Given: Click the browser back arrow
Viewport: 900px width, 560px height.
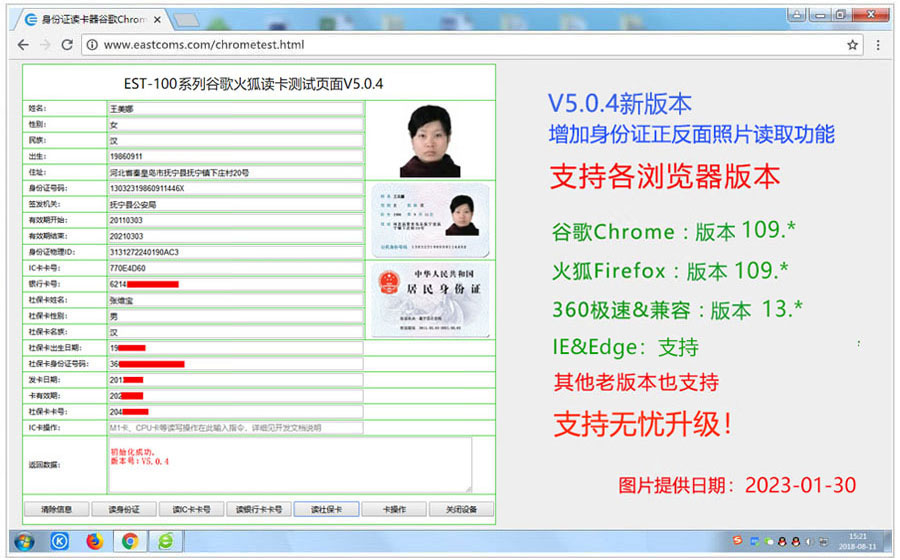Looking at the screenshot, I should [23, 45].
